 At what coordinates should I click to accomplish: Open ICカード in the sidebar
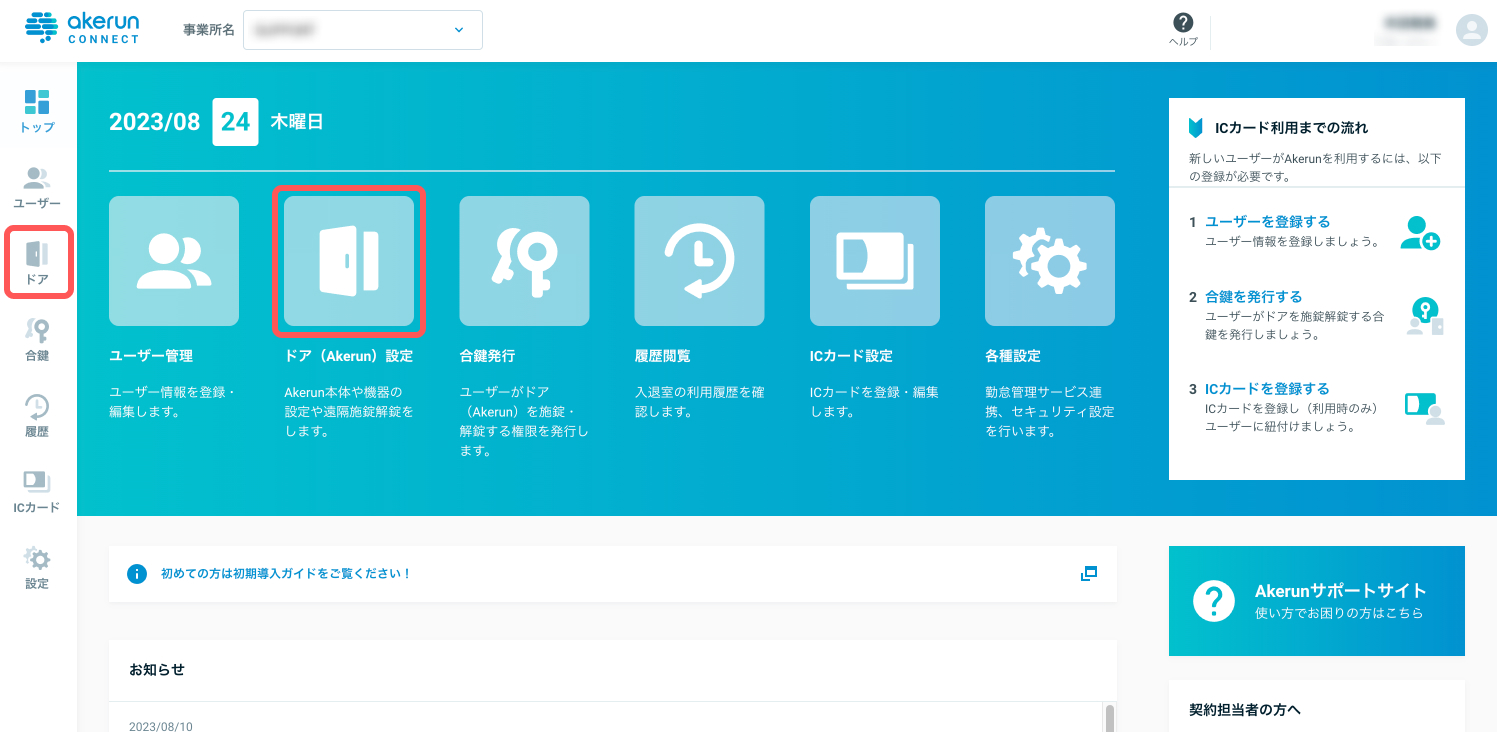(x=37, y=491)
